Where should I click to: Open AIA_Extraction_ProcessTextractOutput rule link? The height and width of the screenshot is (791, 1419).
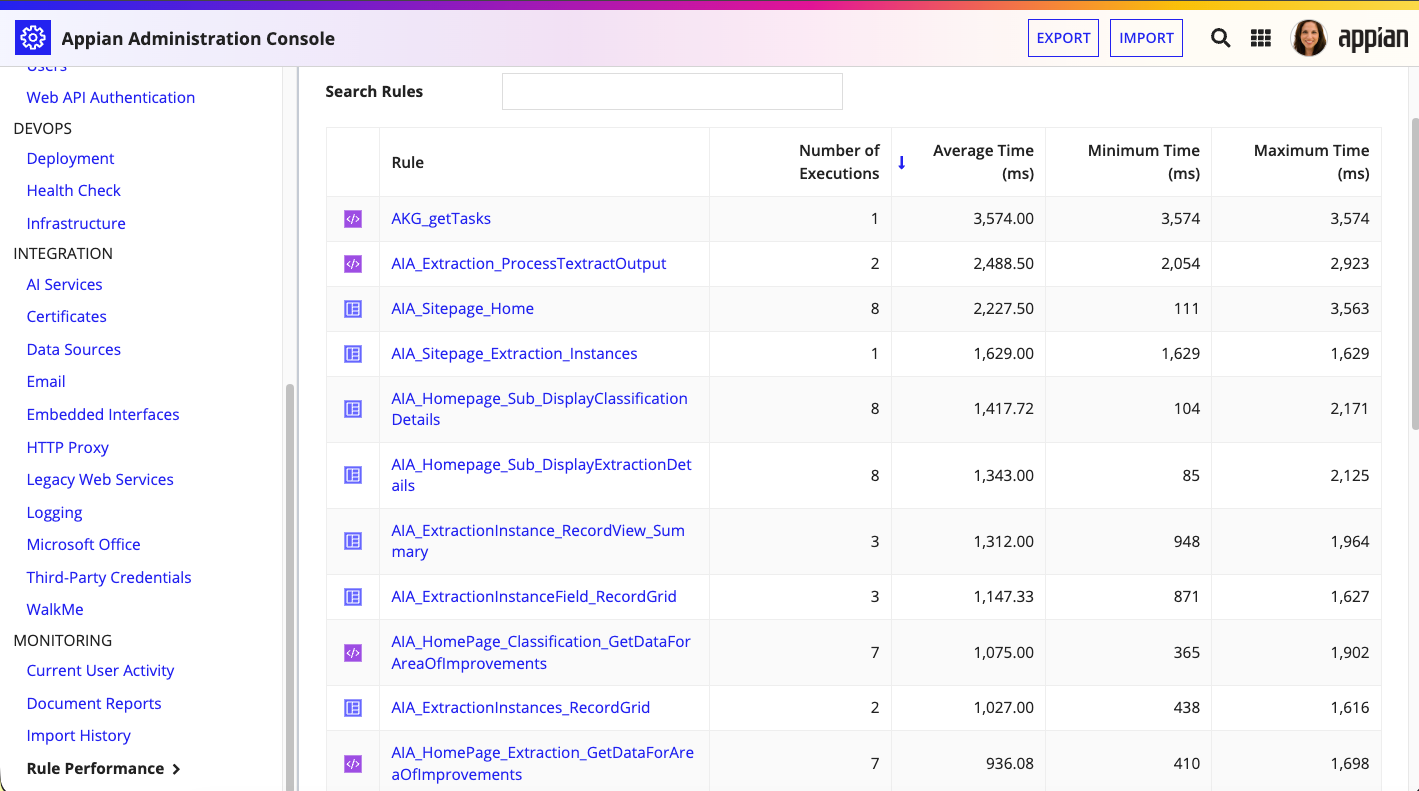(528, 264)
